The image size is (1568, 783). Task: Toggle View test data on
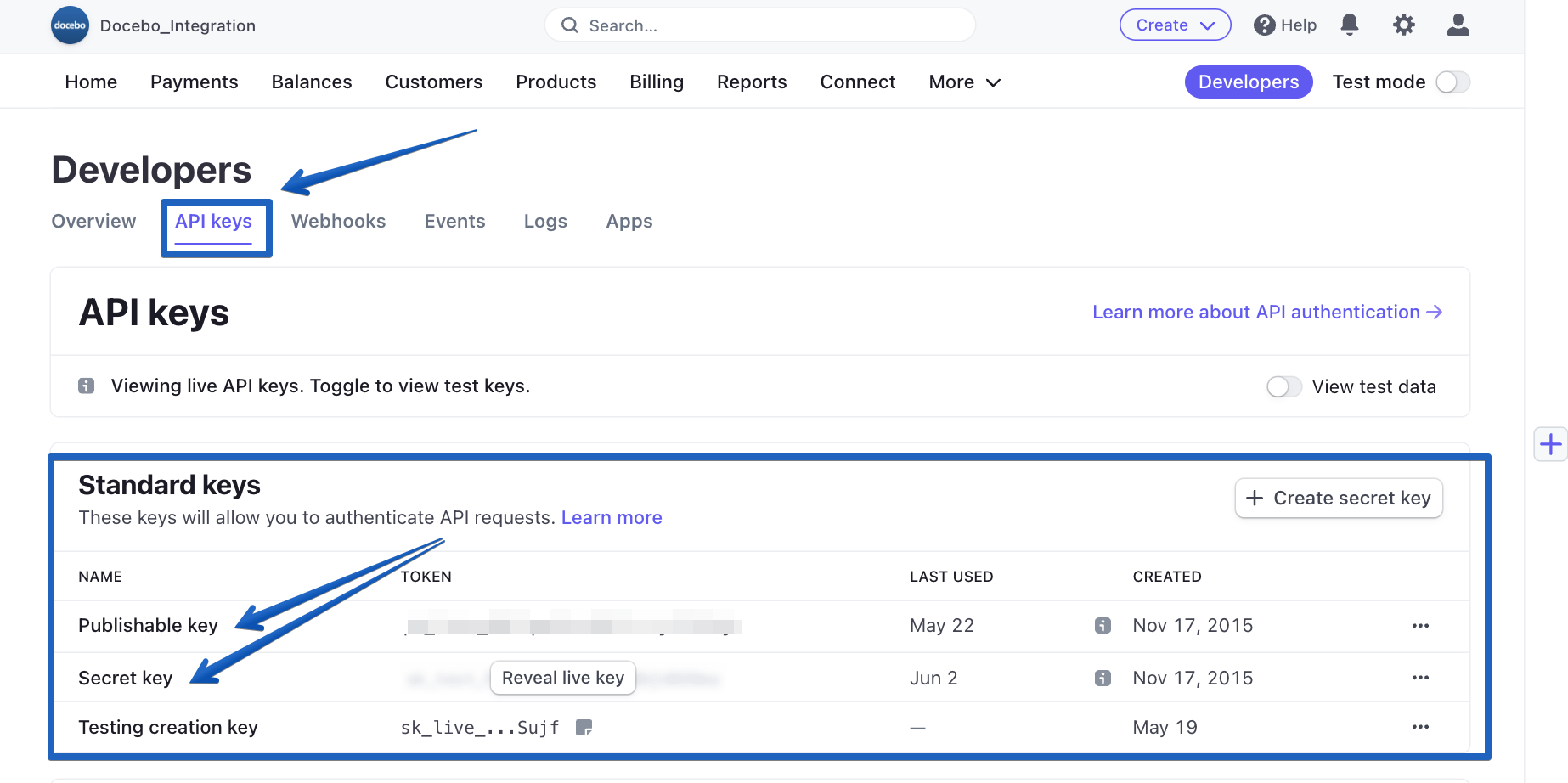(x=1284, y=386)
